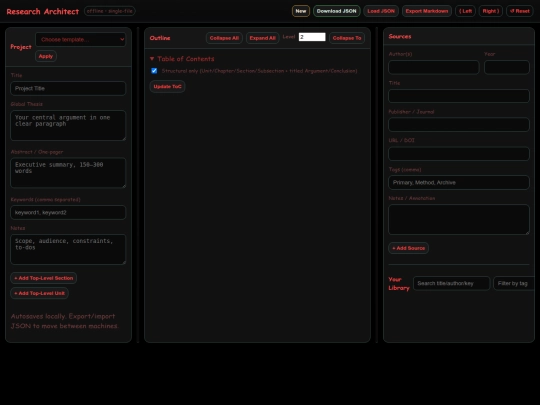Expand All outline items
This screenshot has width=540, height=405.
coord(262,38)
